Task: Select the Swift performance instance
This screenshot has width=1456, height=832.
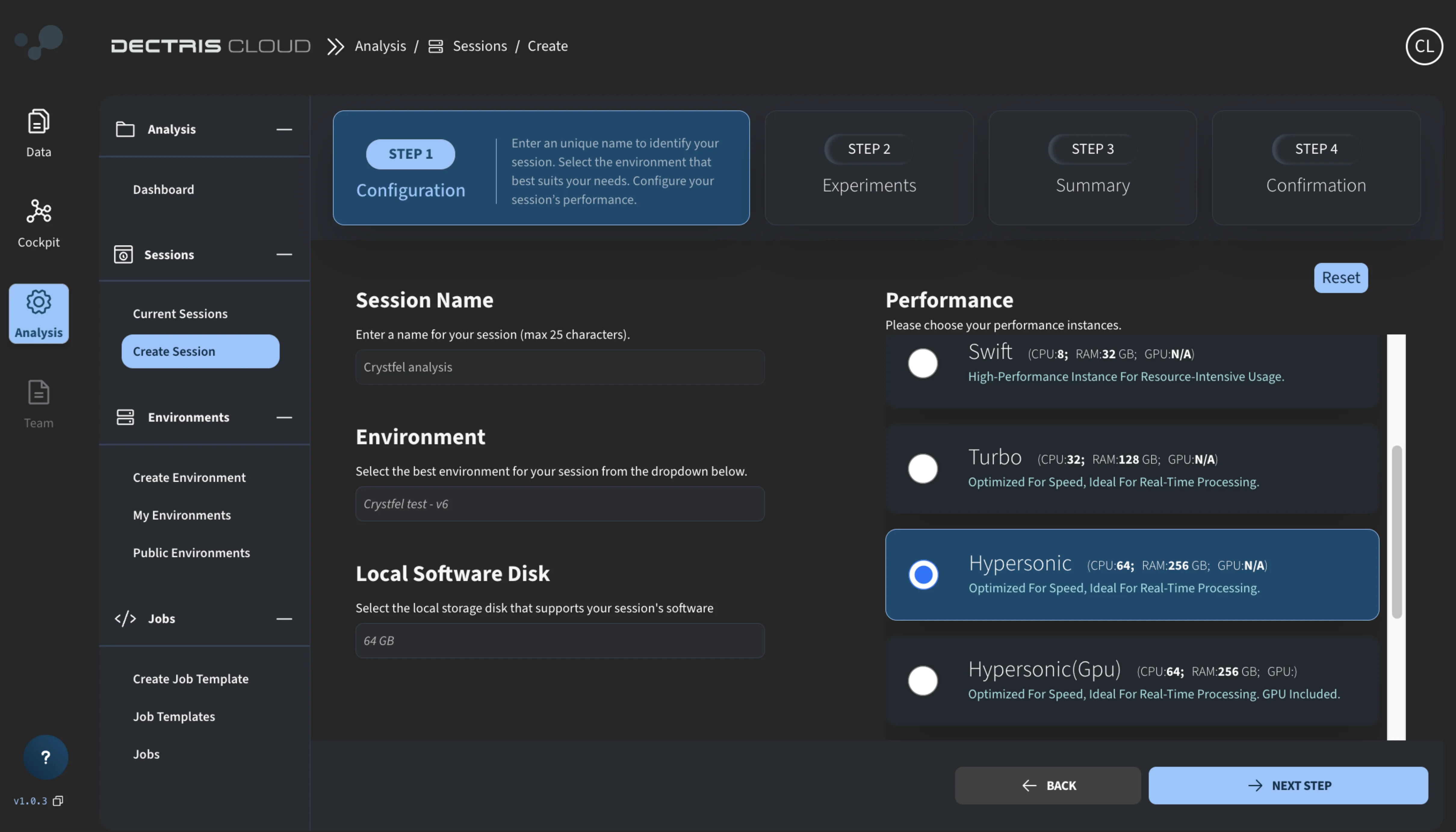Action: [x=923, y=363]
